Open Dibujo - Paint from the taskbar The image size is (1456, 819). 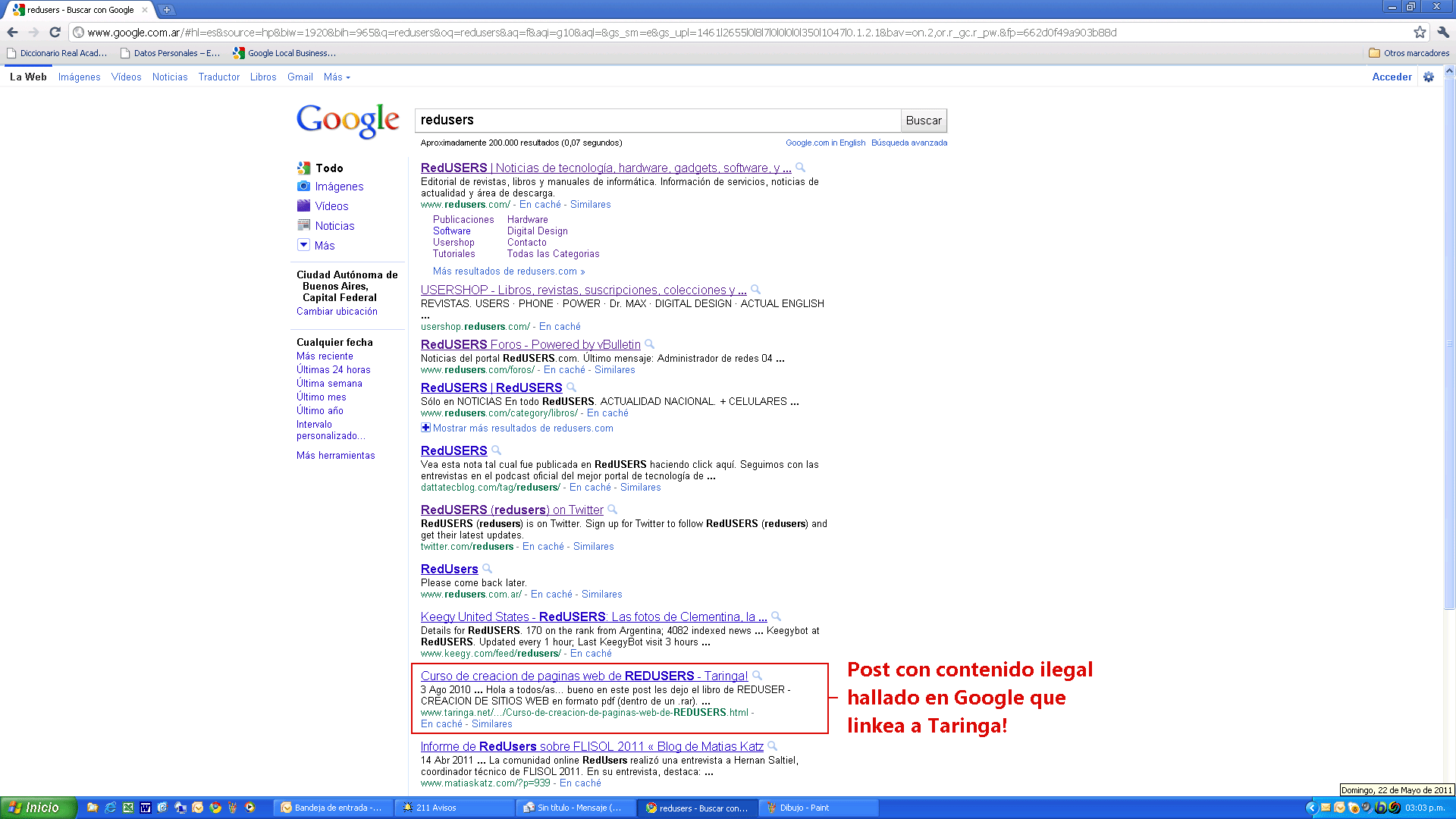coord(818,808)
